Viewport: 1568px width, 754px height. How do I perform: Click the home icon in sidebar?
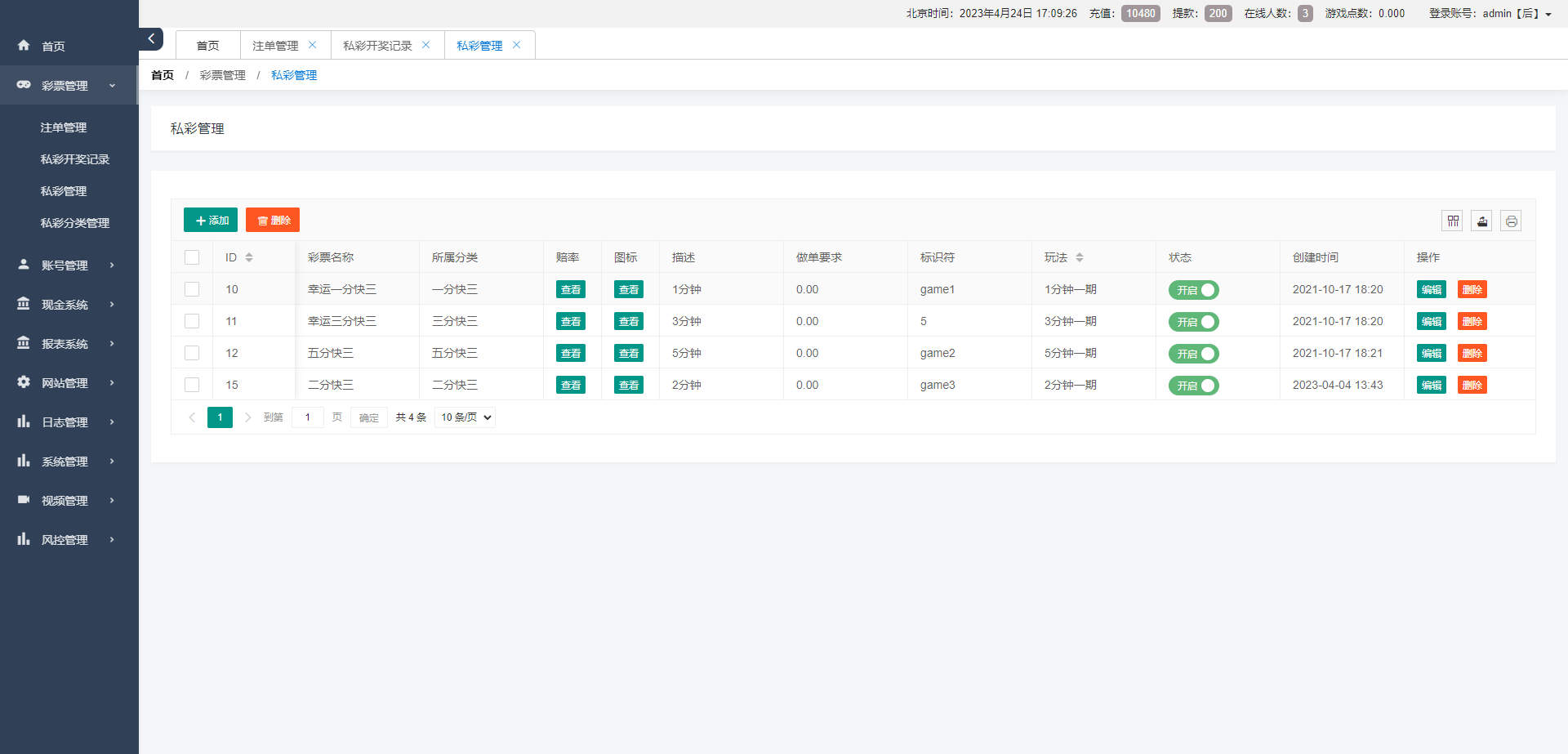(x=24, y=46)
